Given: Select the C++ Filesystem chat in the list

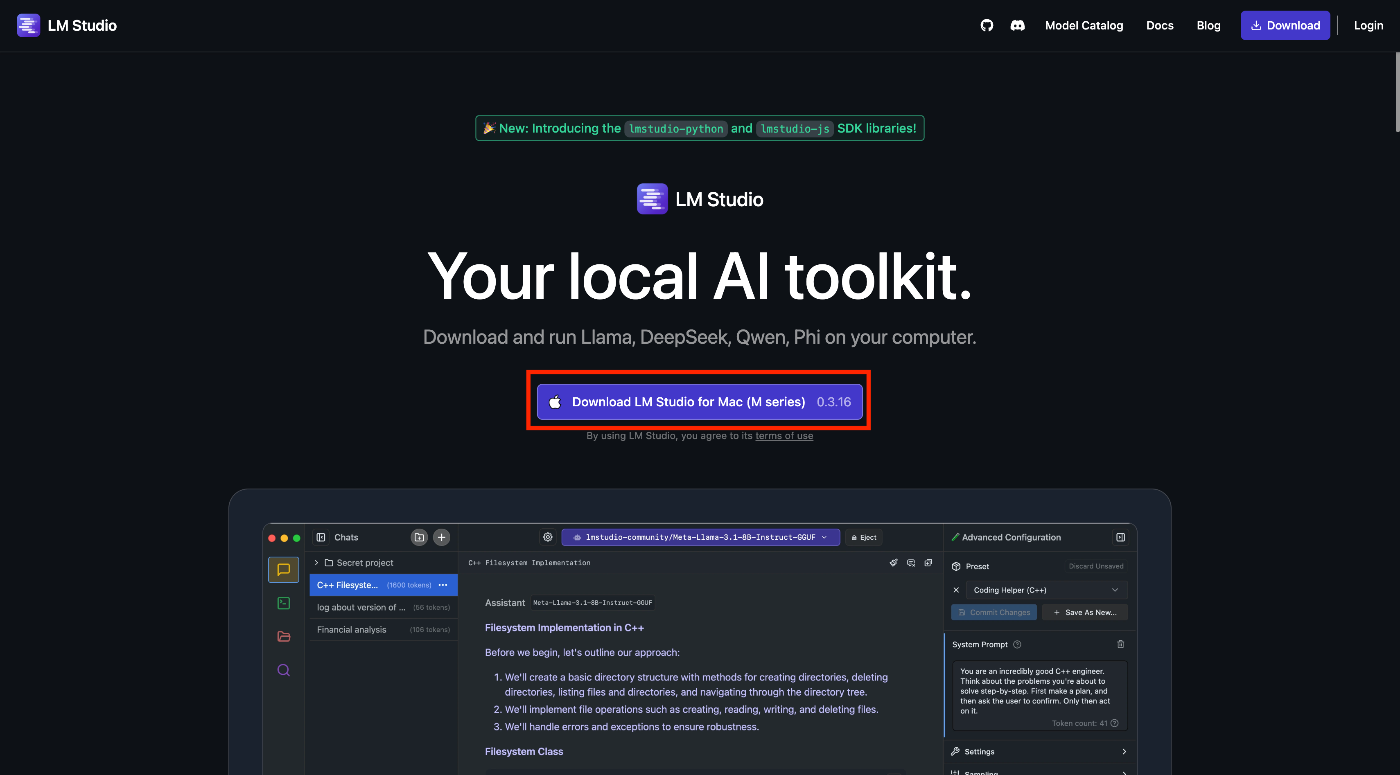Looking at the screenshot, I should click(x=383, y=585).
